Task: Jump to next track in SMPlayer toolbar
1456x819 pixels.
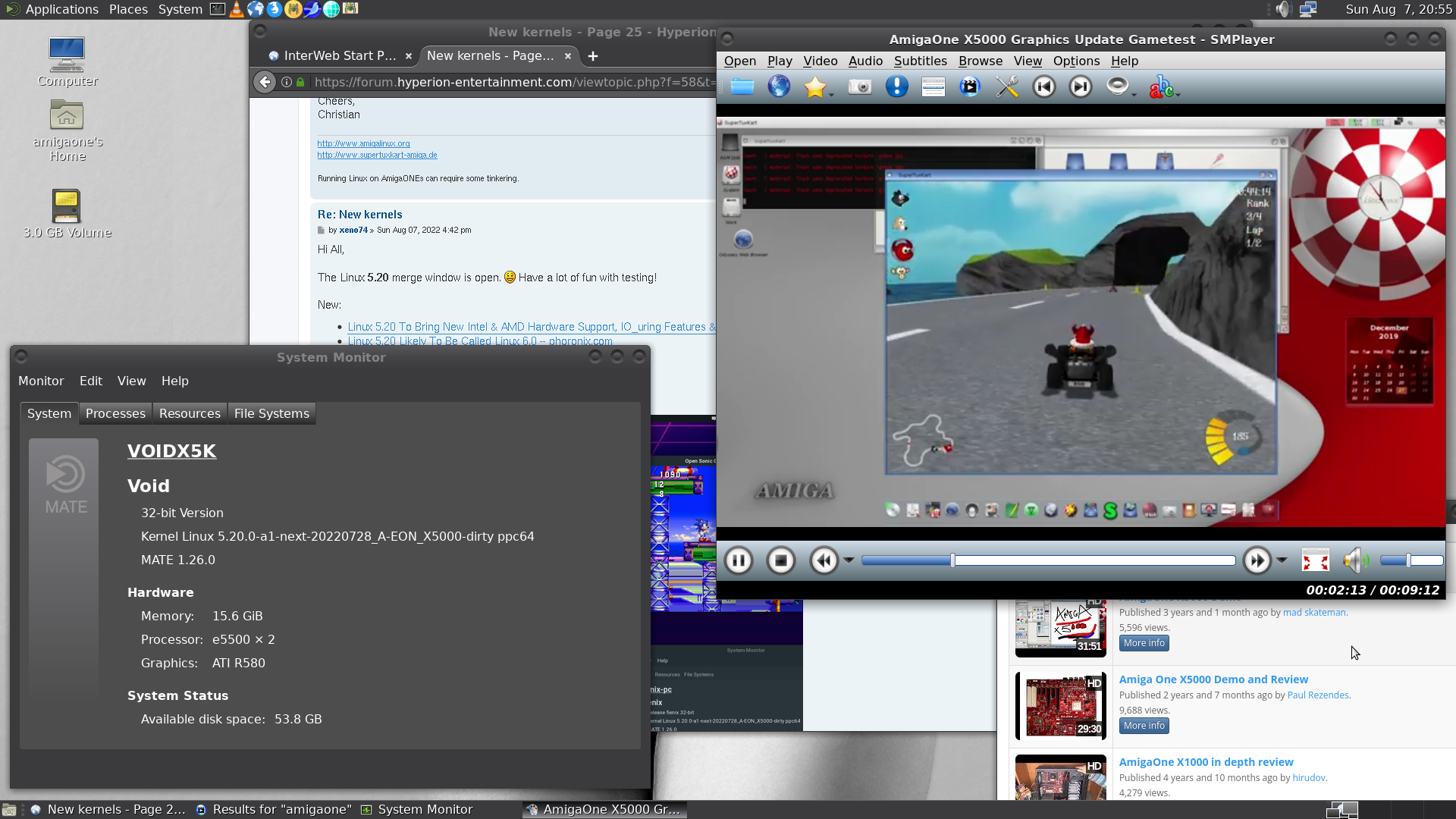Action: [1081, 86]
